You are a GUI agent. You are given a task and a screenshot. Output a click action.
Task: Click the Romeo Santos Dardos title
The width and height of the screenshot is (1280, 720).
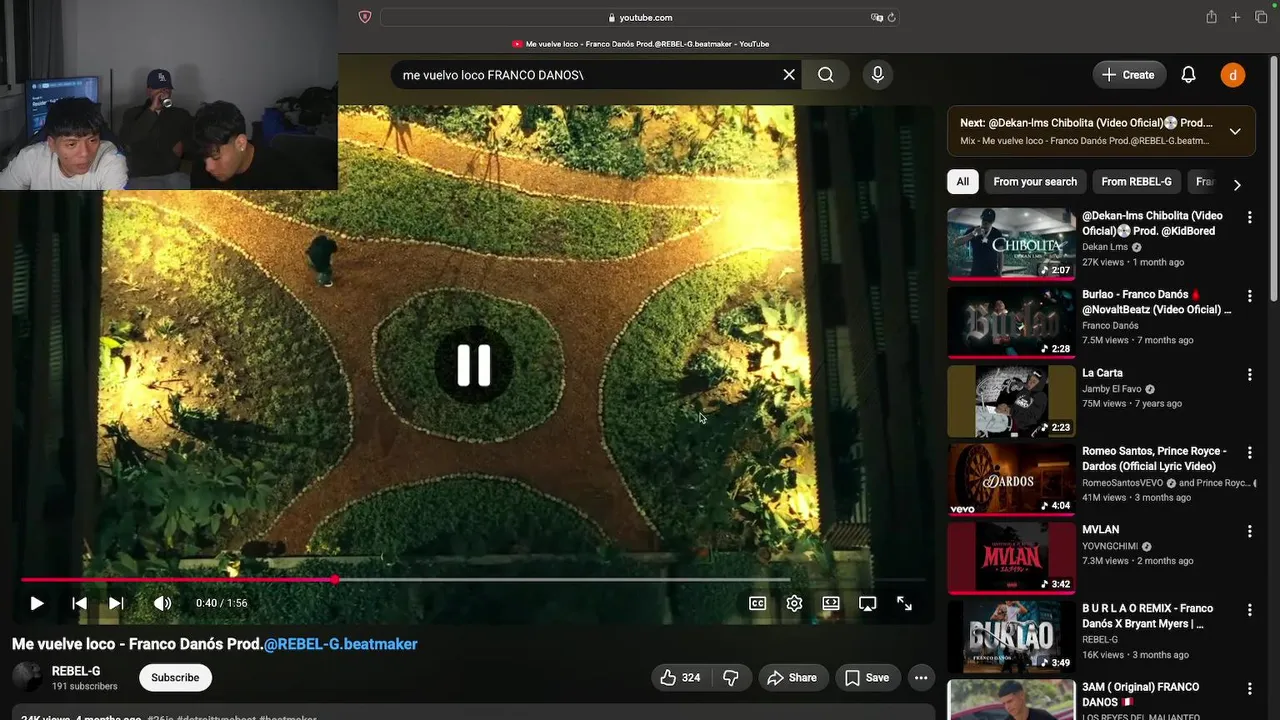pyautogui.click(x=1154, y=459)
